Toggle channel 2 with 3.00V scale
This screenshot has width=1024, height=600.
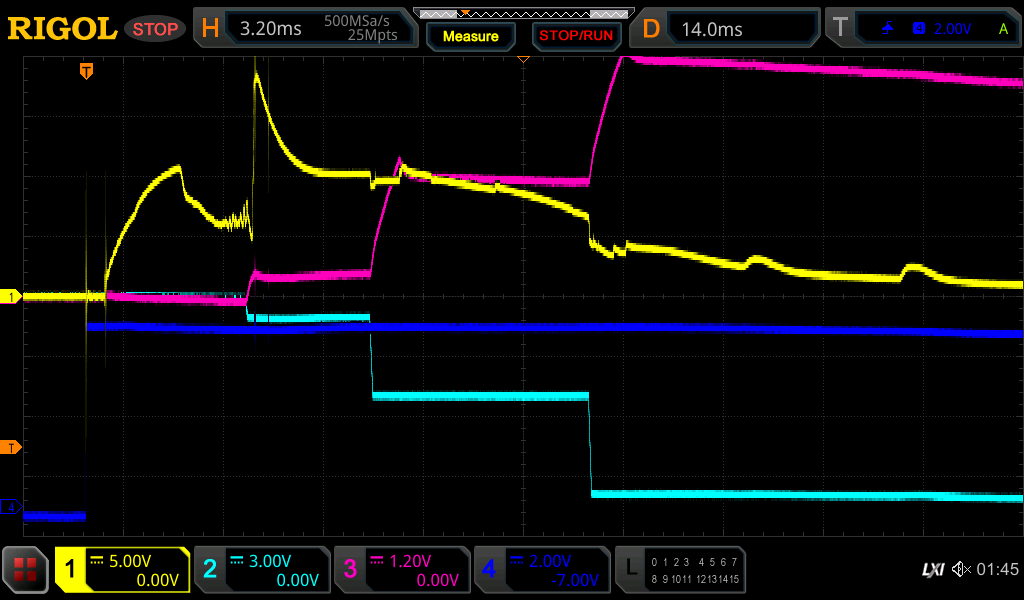click(x=262, y=570)
